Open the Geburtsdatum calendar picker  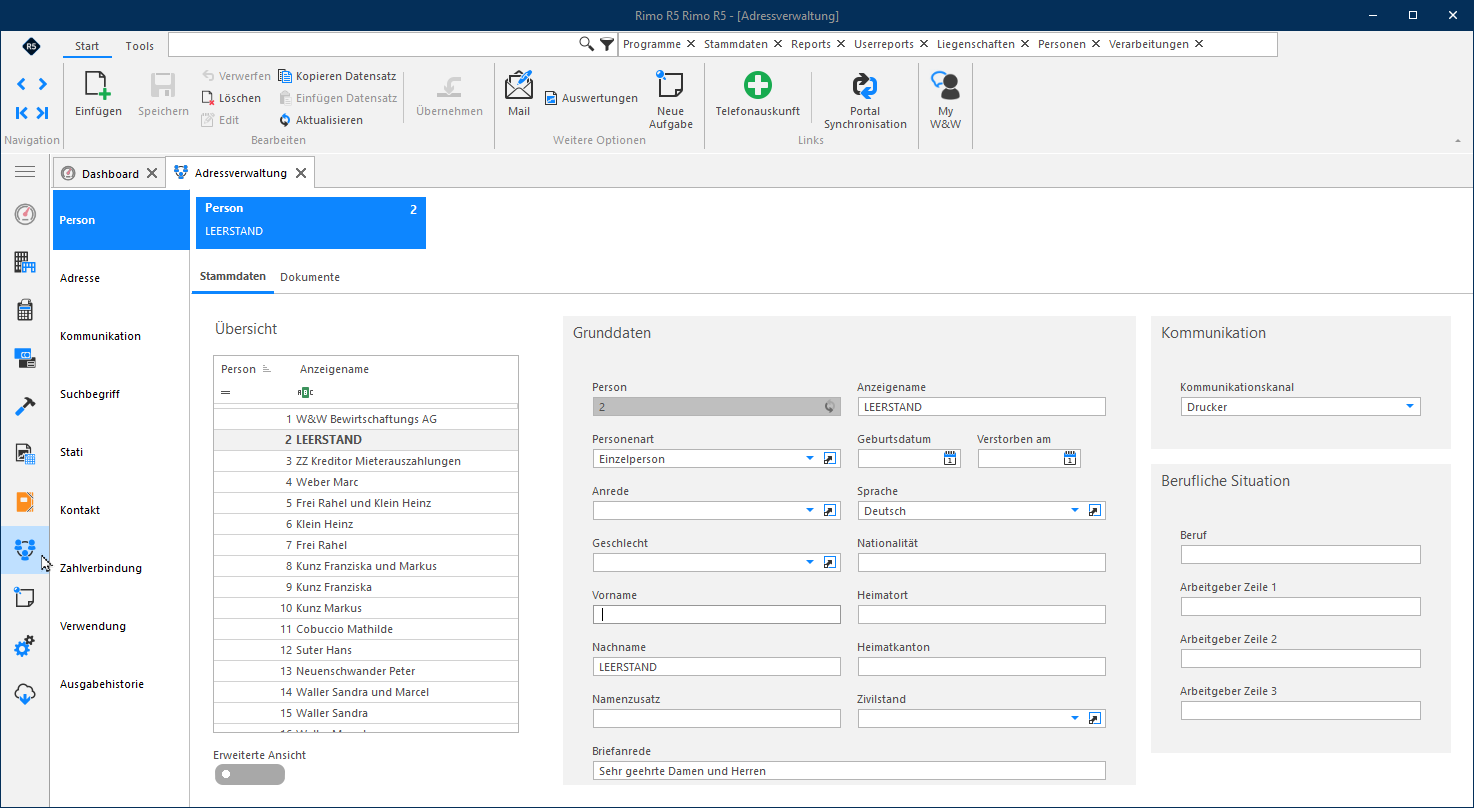pyautogui.click(x=950, y=458)
